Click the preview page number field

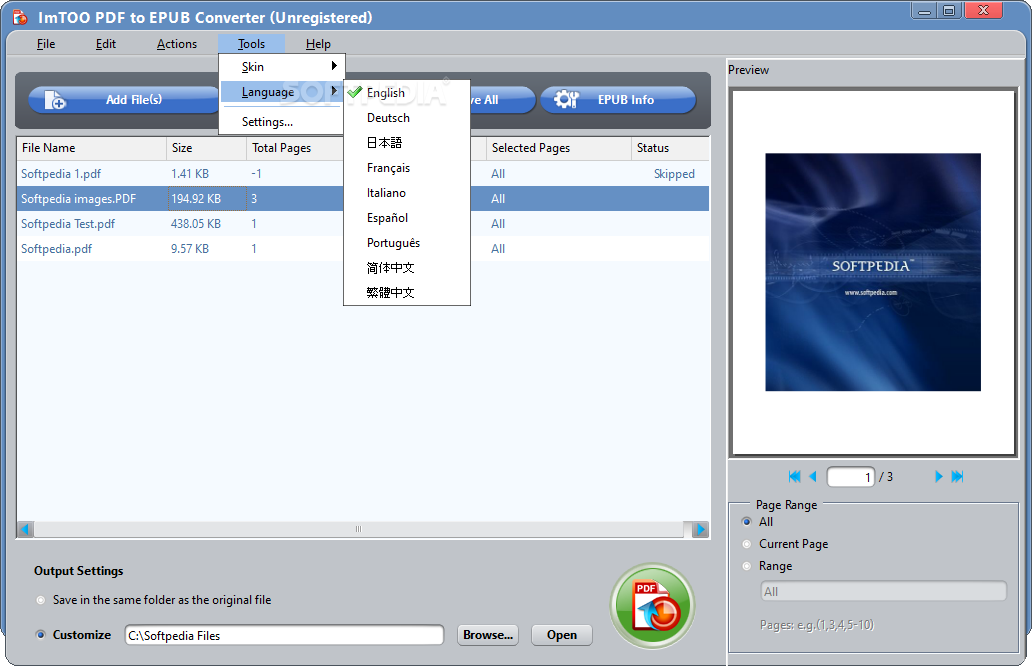(850, 476)
